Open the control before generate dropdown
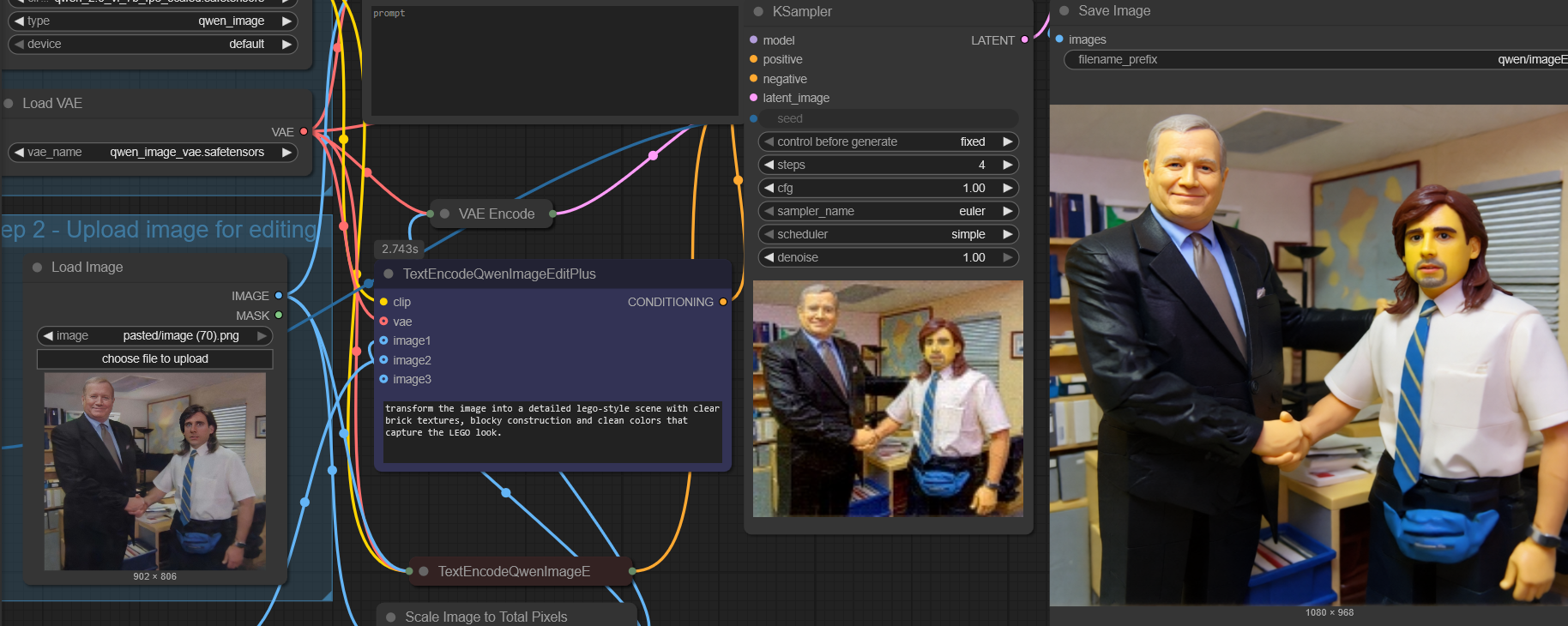The width and height of the screenshot is (1568, 626). (889, 141)
